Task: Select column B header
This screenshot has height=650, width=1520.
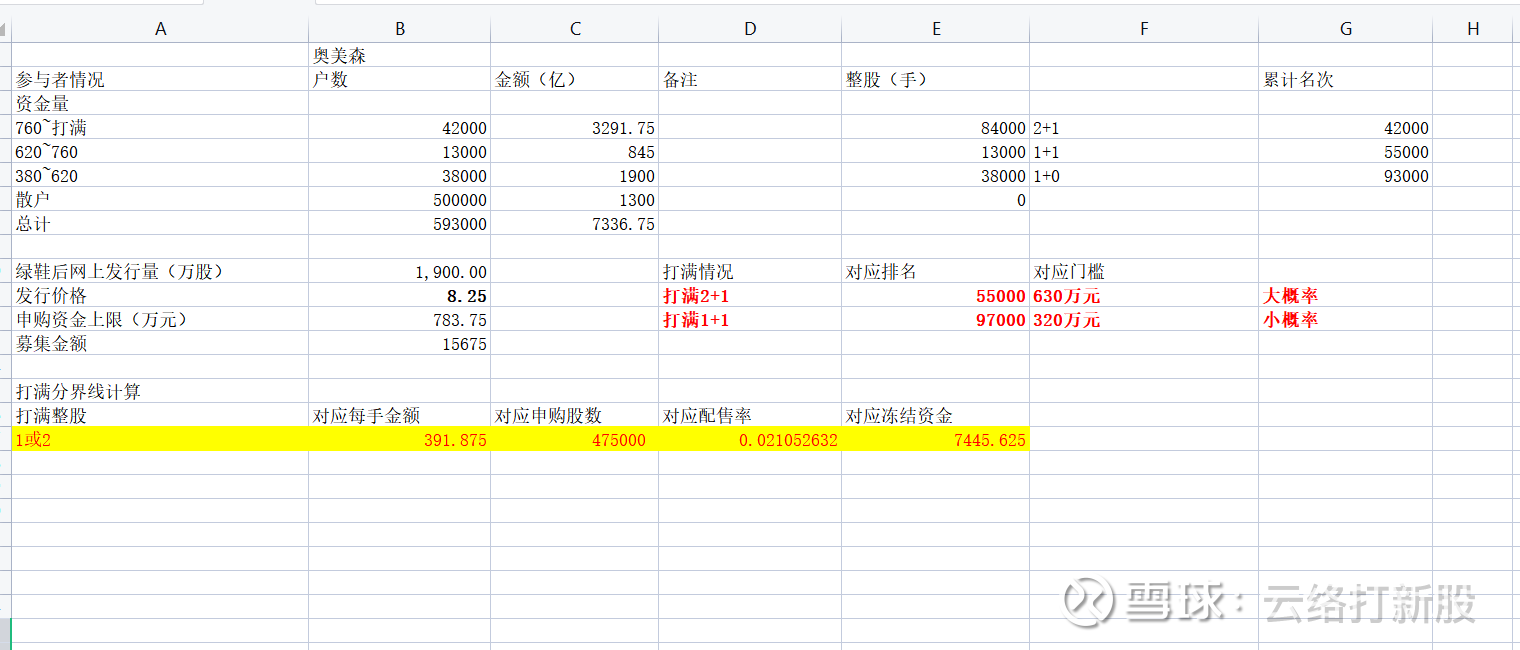Action: pyautogui.click(x=400, y=29)
